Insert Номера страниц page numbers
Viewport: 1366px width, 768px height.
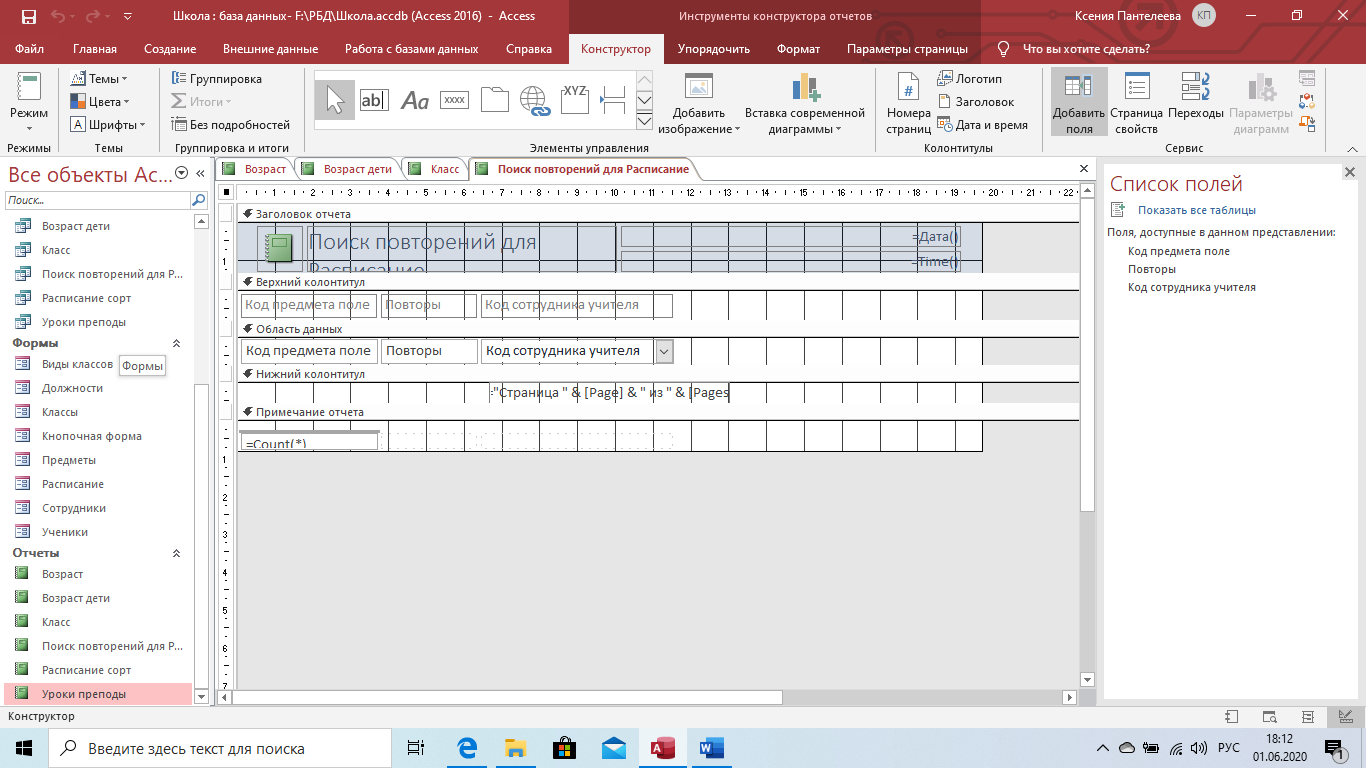pos(908,104)
